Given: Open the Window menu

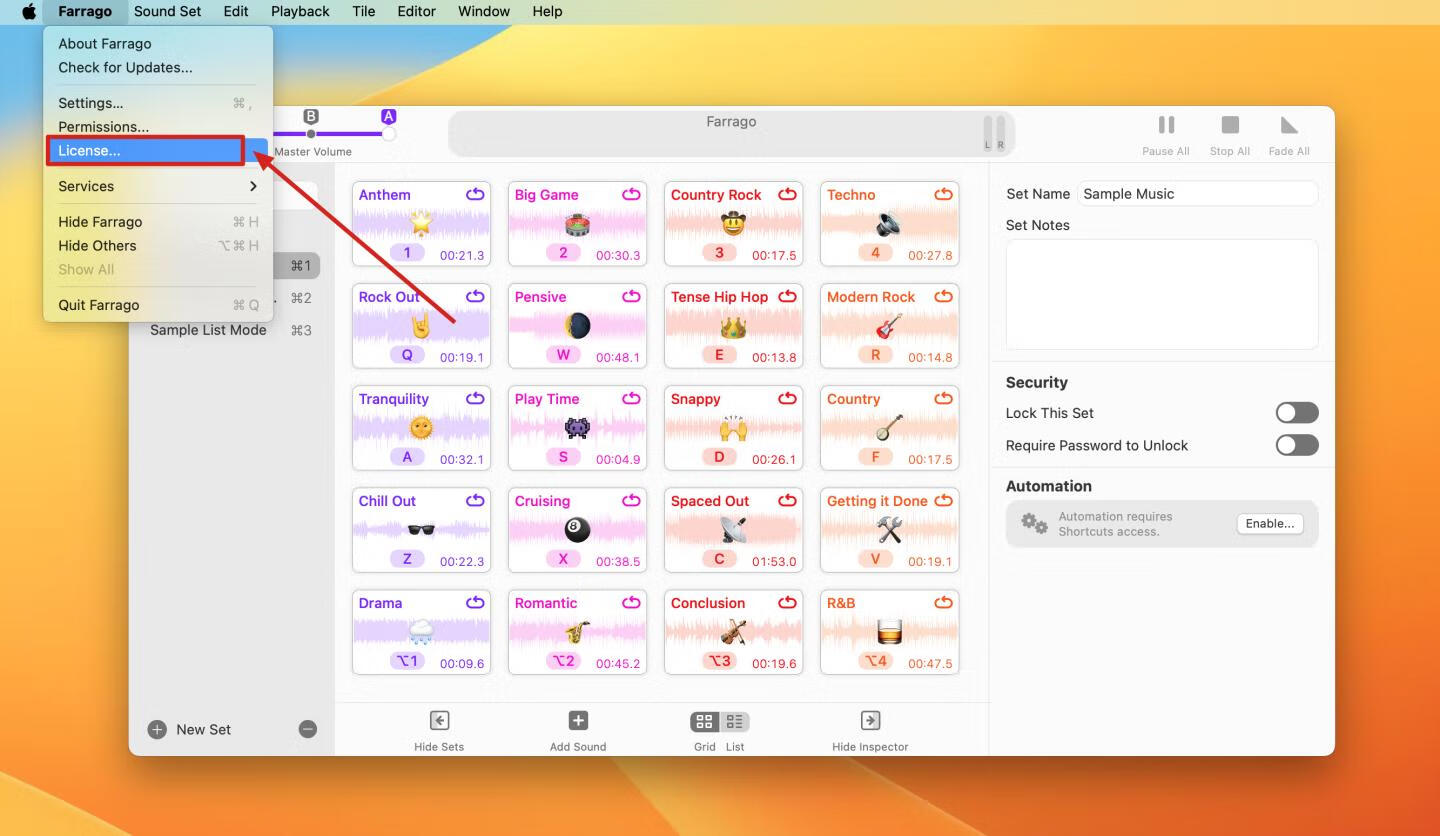Looking at the screenshot, I should tap(482, 12).
